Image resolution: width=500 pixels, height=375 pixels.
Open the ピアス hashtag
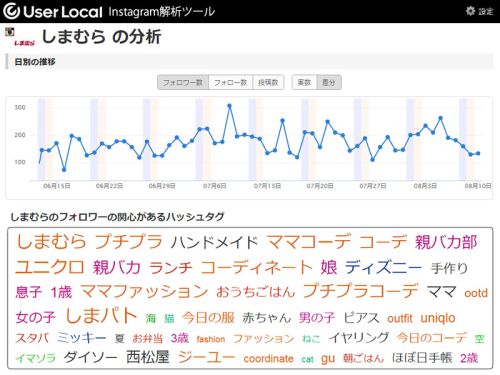[361, 318]
